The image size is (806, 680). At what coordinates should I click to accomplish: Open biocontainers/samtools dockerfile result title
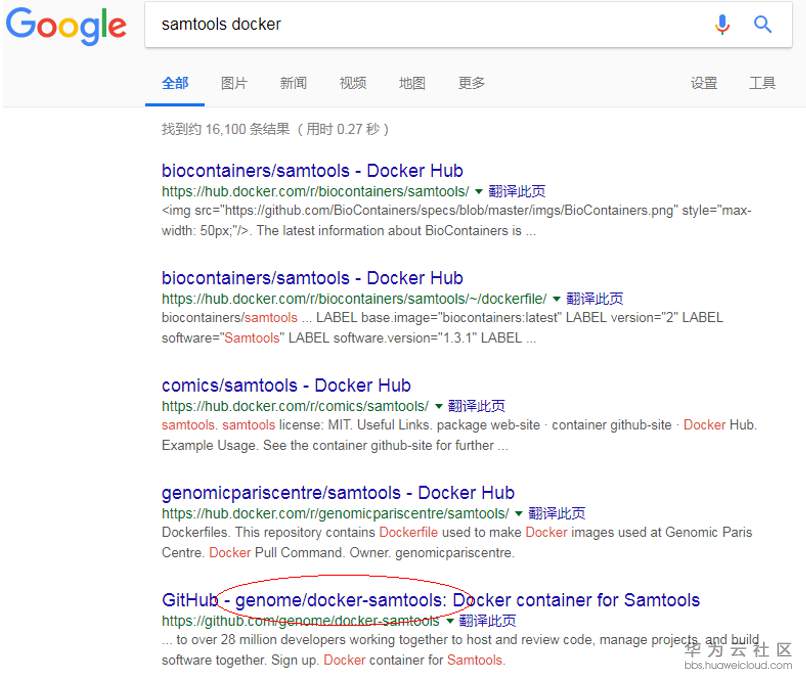coord(312,278)
